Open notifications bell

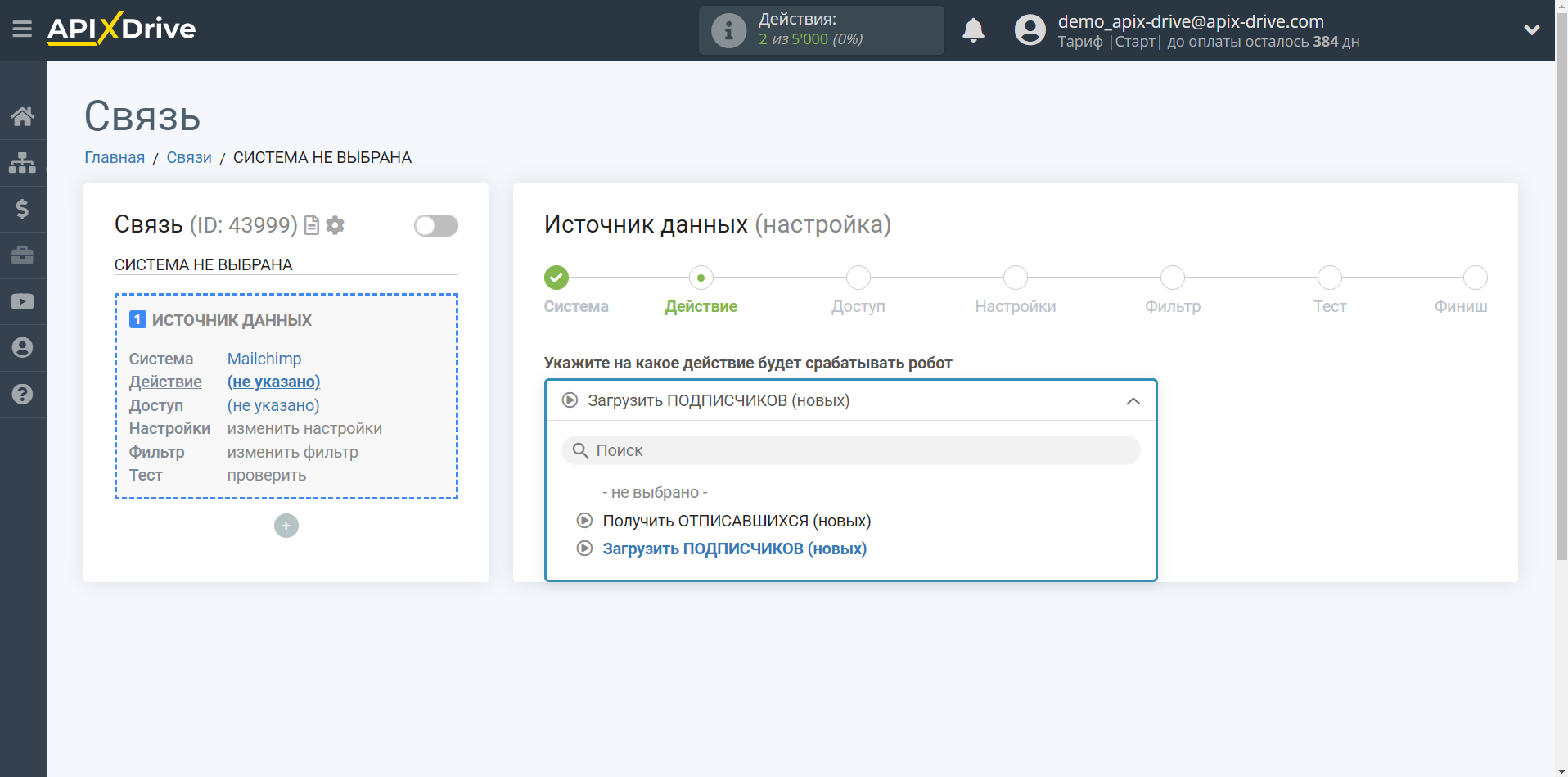(x=973, y=30)
